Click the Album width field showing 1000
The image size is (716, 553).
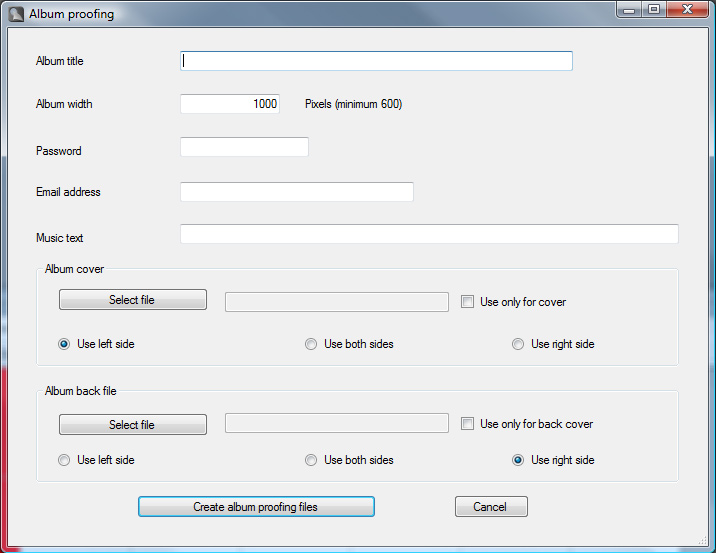[230, 104]
